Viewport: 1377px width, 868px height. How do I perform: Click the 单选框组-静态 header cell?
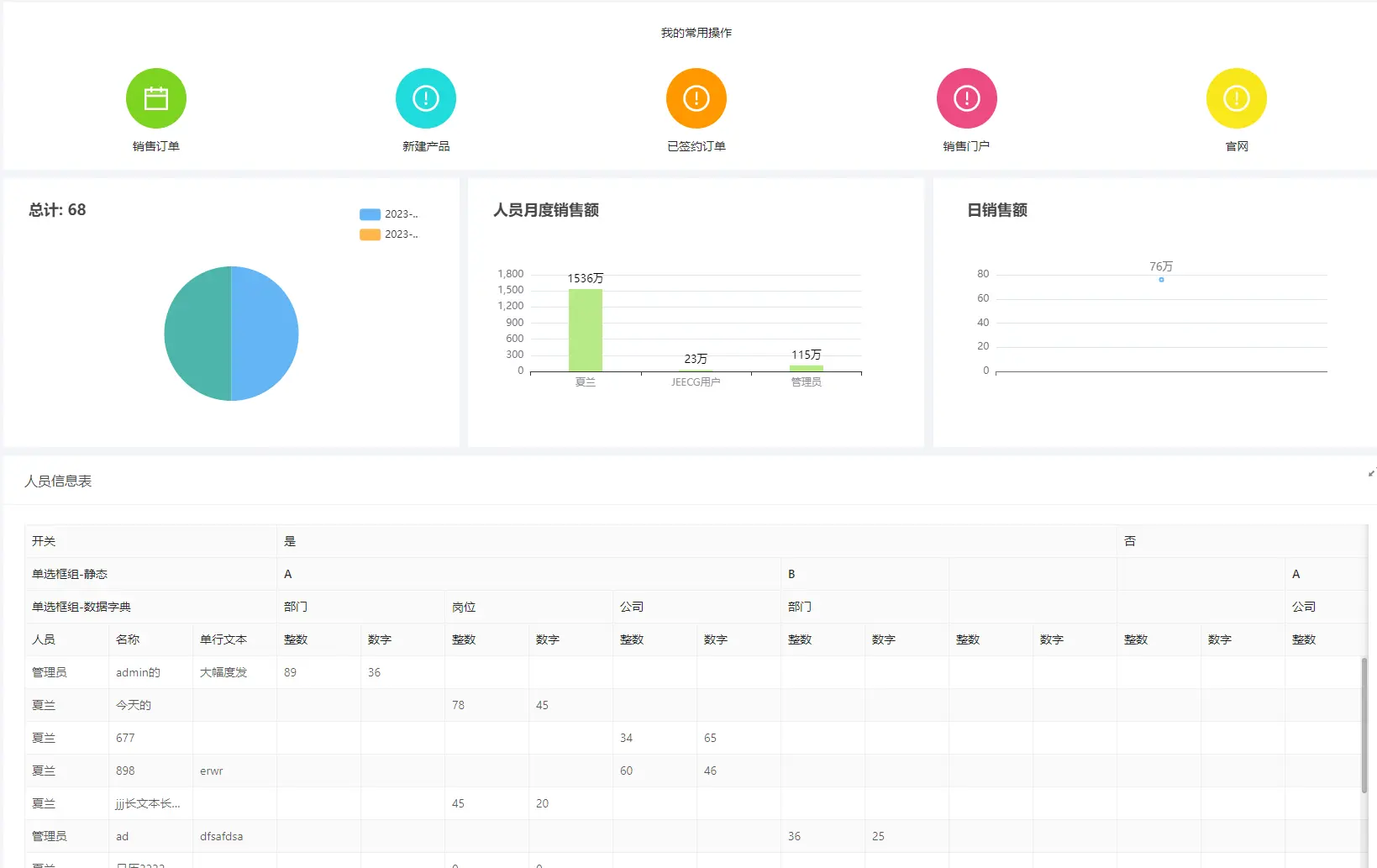click(151, 574)
